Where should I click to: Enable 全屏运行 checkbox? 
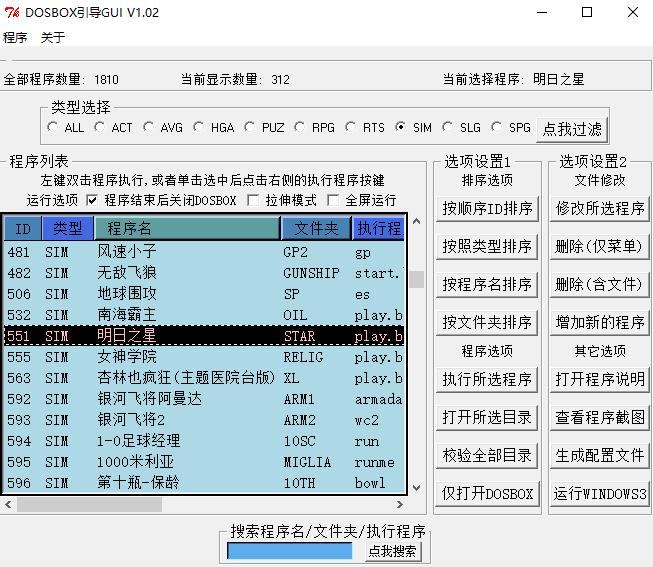point(332,200)
